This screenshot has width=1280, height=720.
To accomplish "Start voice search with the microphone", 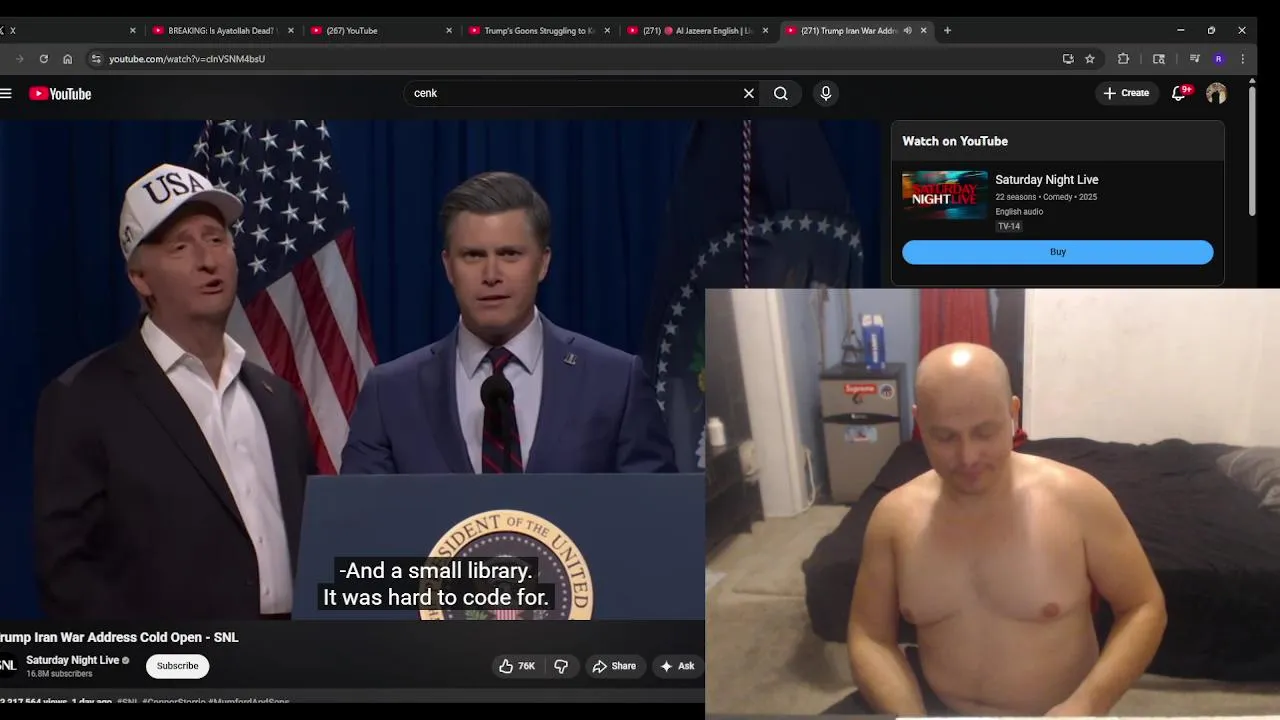I will 825,93.
